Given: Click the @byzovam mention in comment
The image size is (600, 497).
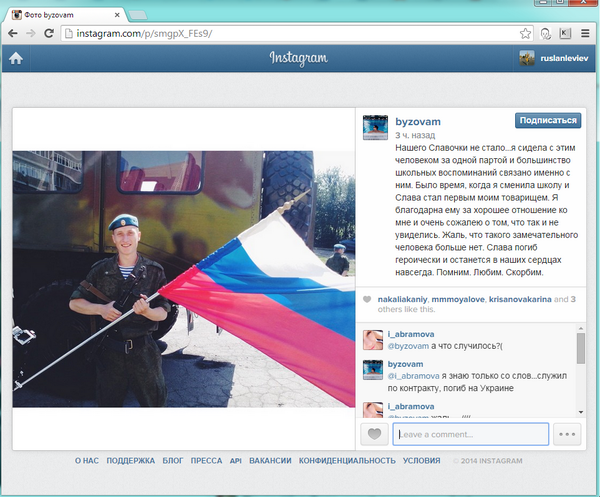Looking at the screenshot, I should point(408,346).
